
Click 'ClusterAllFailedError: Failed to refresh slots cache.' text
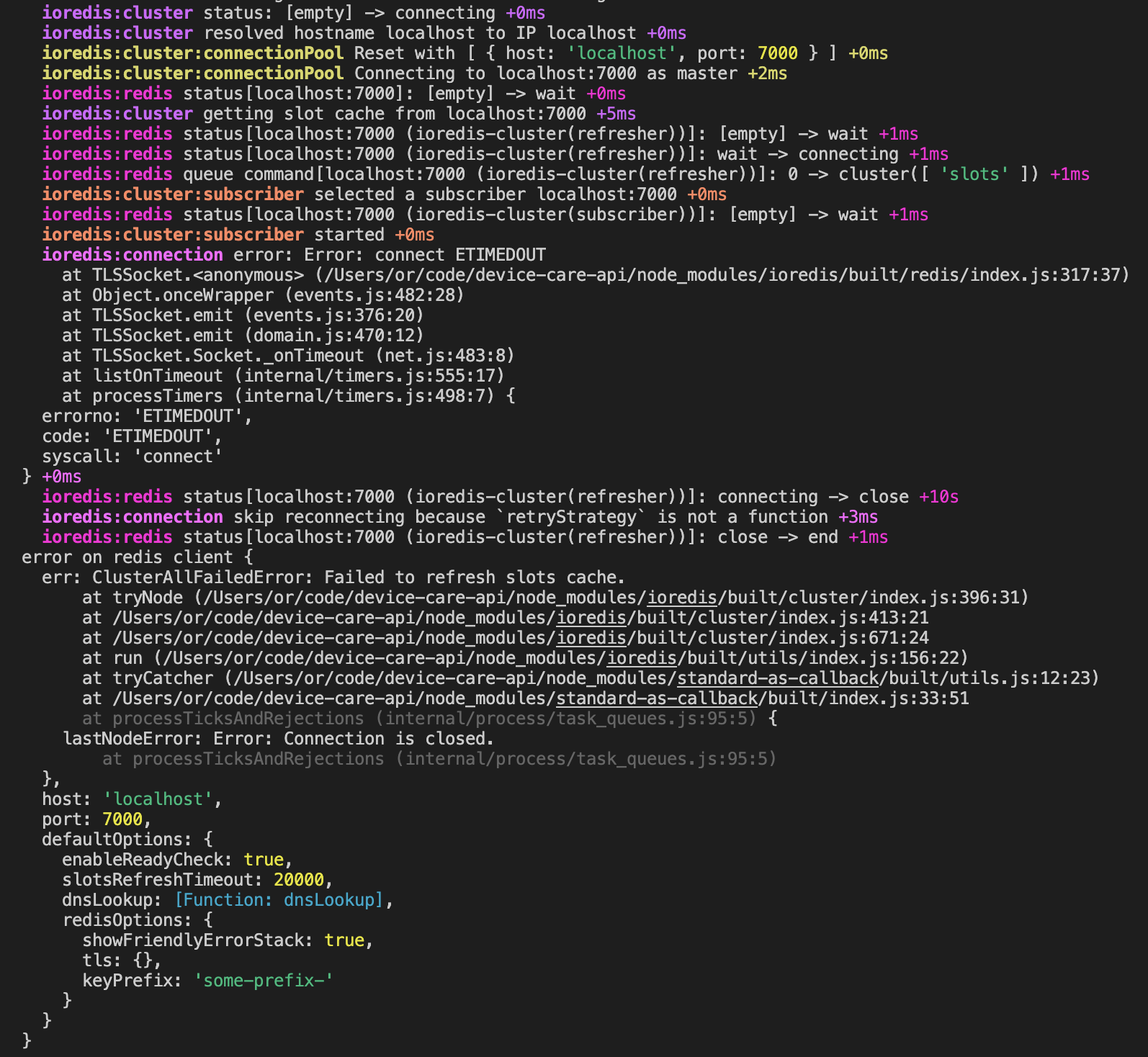pyautogui.click(x=359, y=577)
